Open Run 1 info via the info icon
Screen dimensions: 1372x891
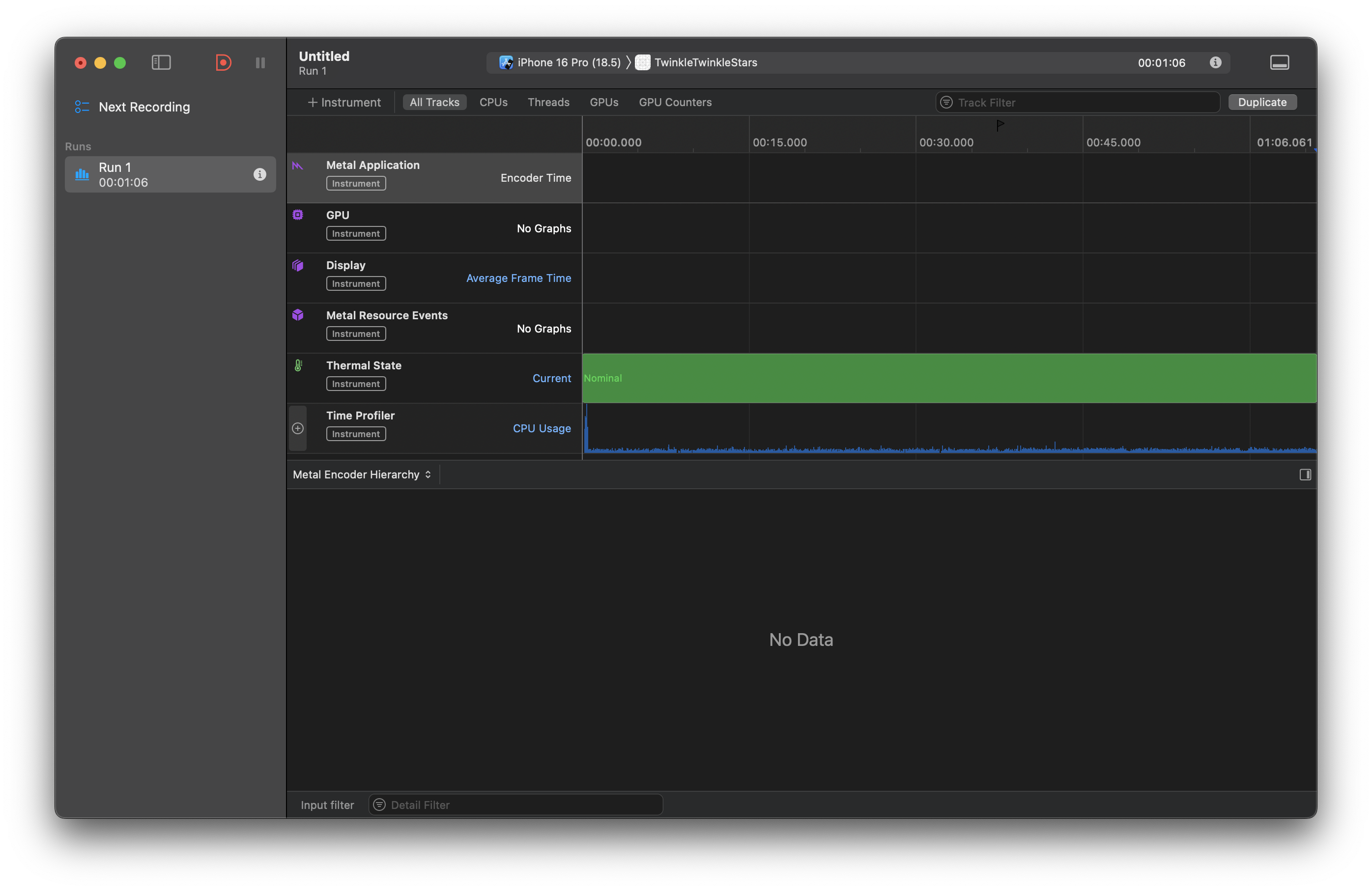tap(260, 175)
